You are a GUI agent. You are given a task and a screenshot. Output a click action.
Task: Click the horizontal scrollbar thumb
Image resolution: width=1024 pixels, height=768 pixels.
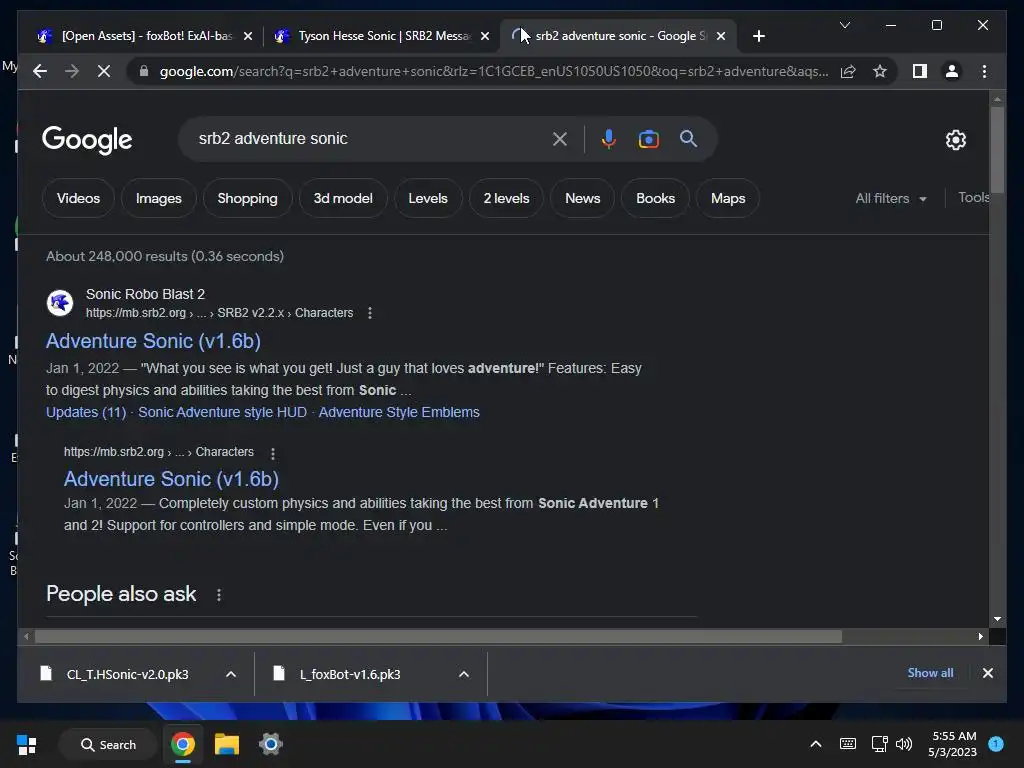pos(438,636)
